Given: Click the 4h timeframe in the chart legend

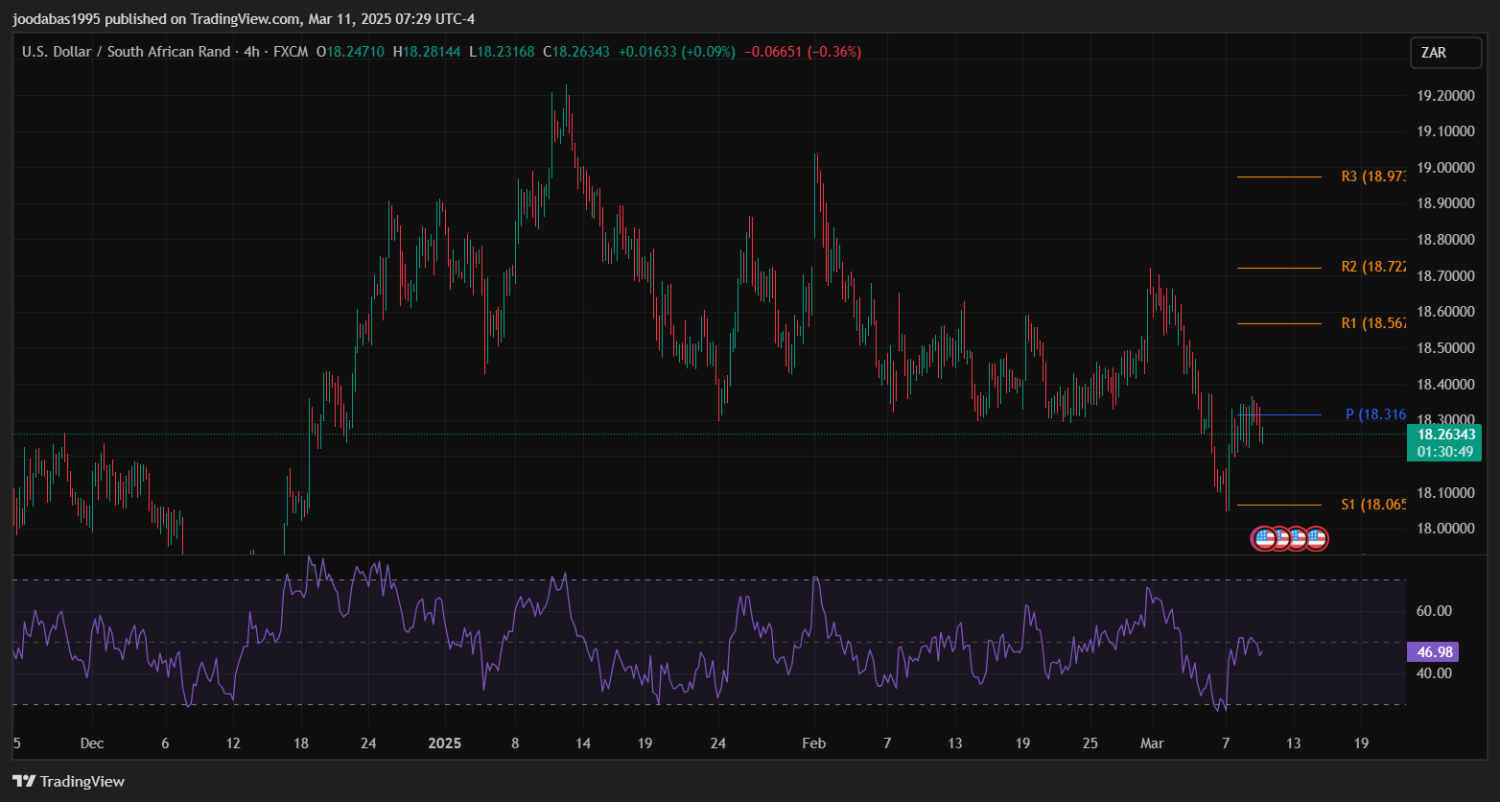Looking at the screenshot, I should 246,51.
